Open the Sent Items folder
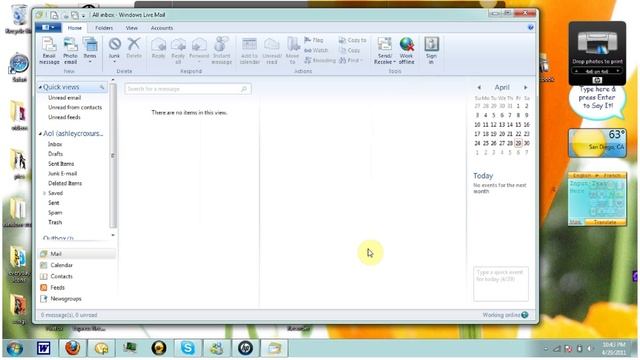This screenshot has width=640, height=360. 61,164
